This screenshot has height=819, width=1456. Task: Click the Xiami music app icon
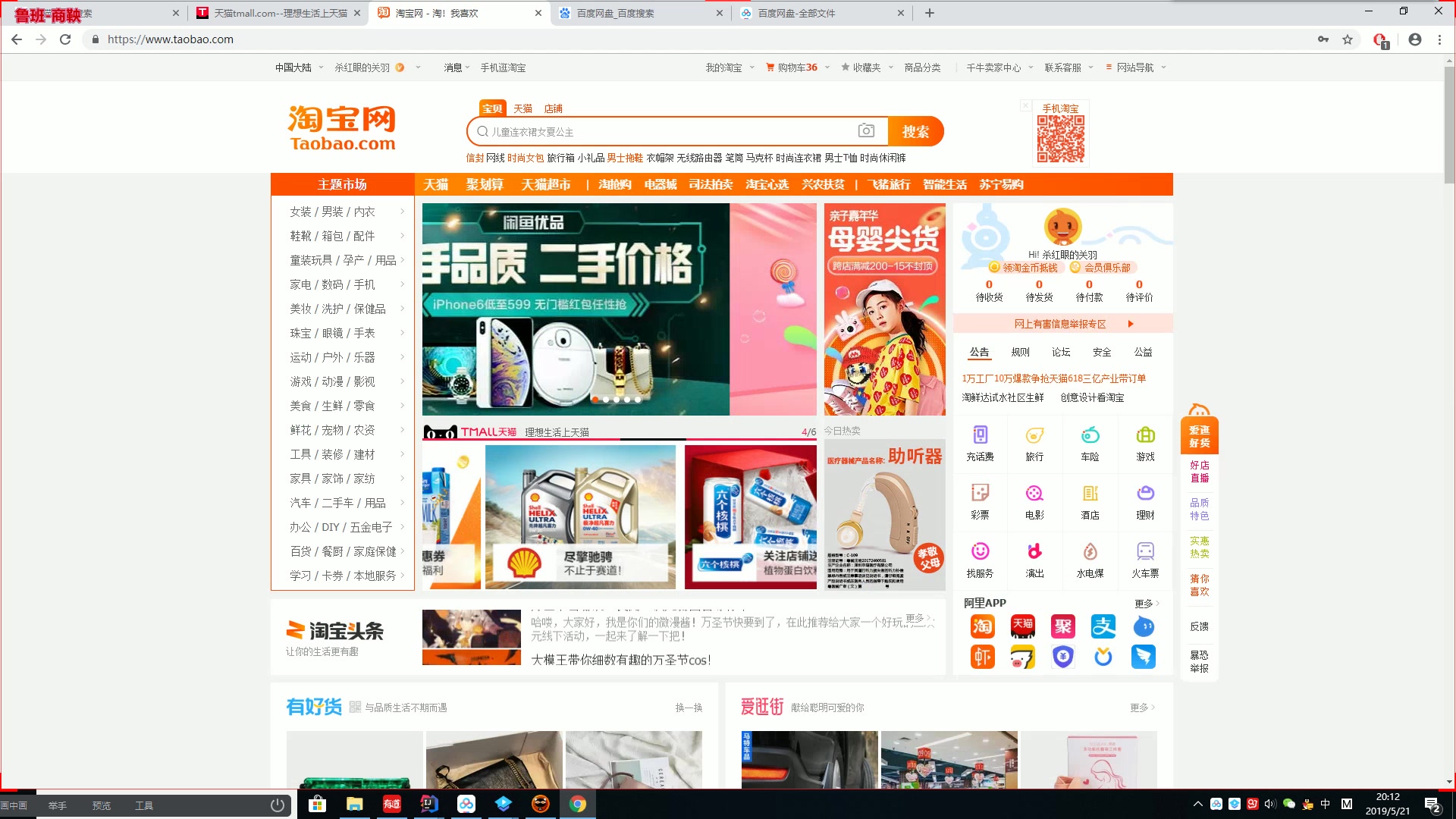point(982,657)
